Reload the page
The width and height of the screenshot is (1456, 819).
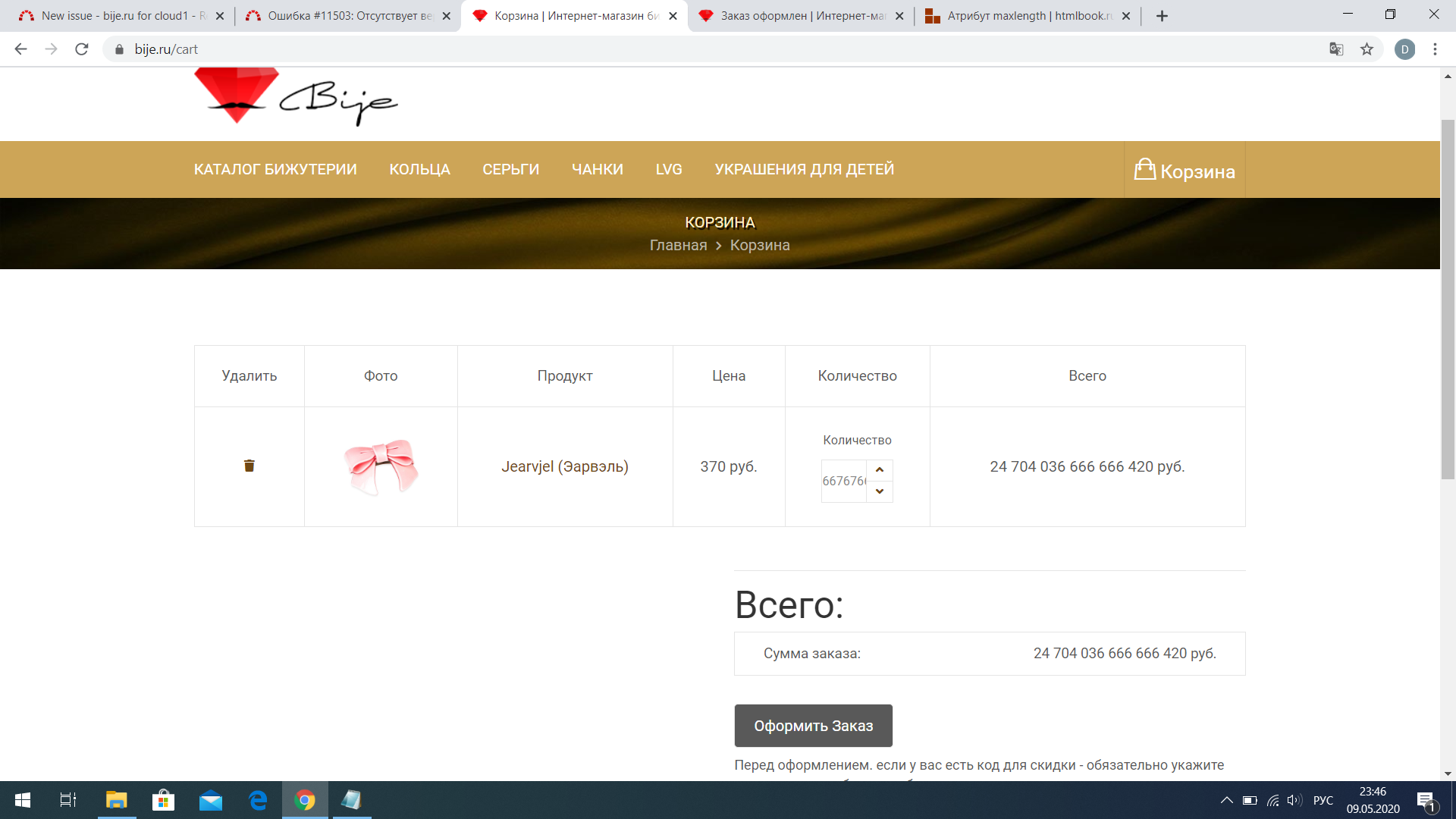82,49
